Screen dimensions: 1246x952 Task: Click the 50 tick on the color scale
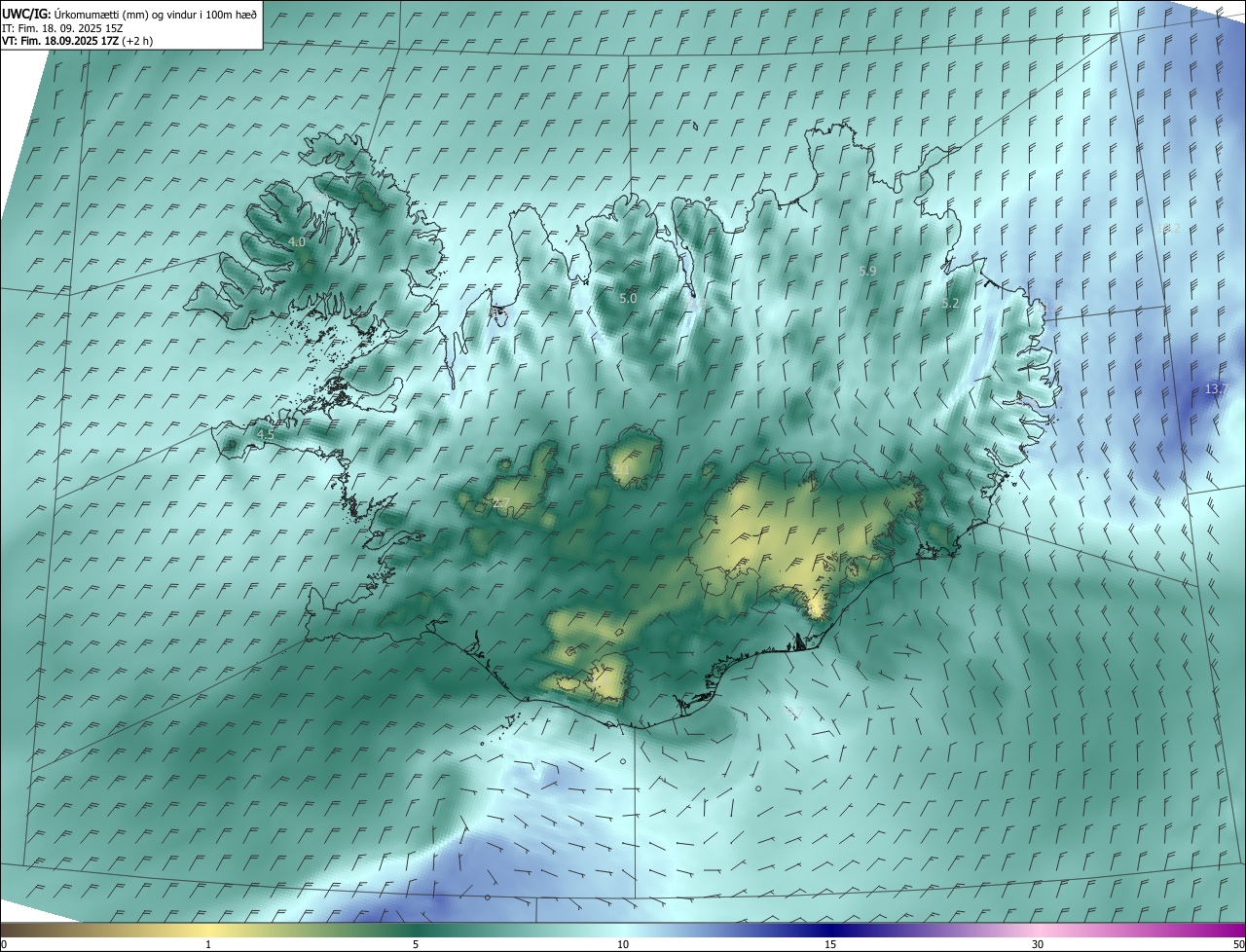click(1238, 944)
